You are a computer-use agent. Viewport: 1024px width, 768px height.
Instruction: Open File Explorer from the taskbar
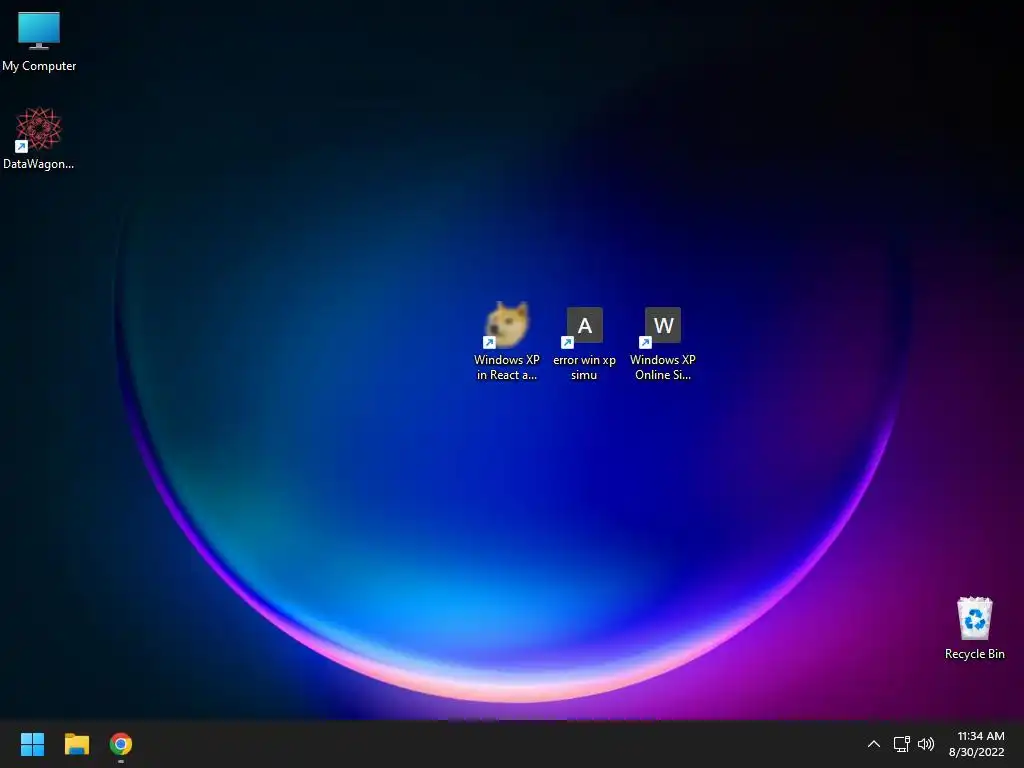pos(76,744)
